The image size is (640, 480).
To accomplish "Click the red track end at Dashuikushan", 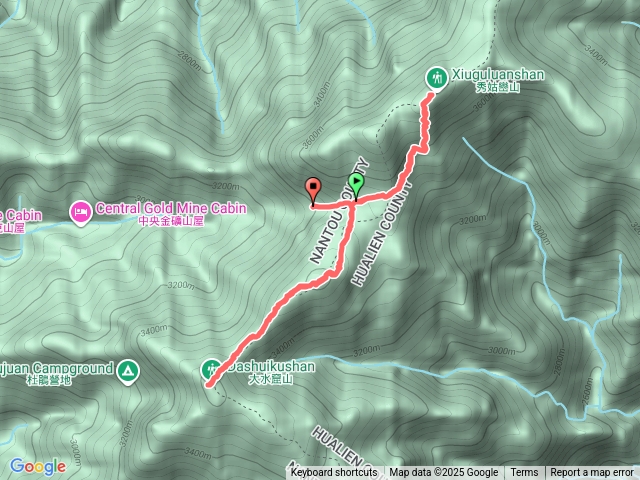I will 209,384.
